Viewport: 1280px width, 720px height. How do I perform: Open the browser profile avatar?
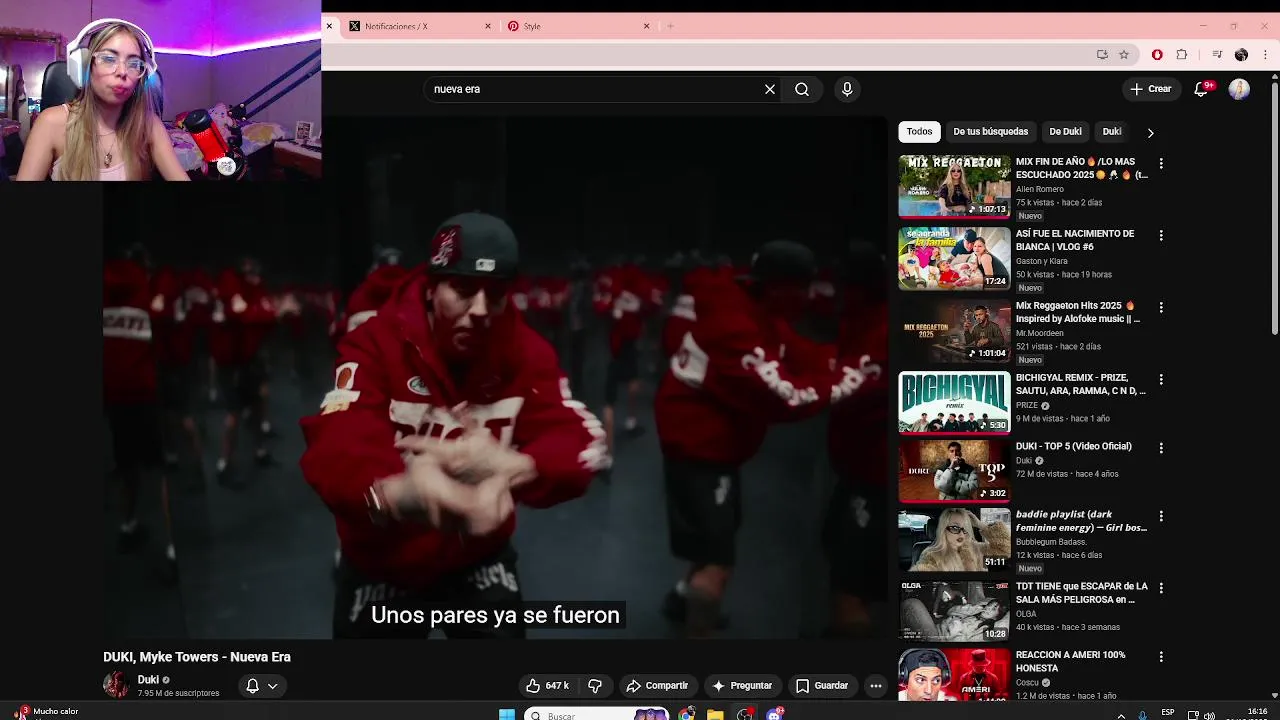[1241, 54]
